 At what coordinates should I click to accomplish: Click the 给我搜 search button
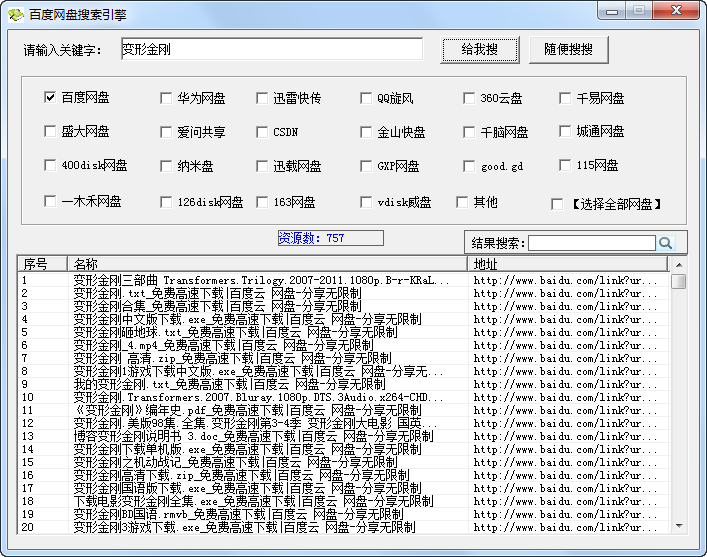coord(480,50)
